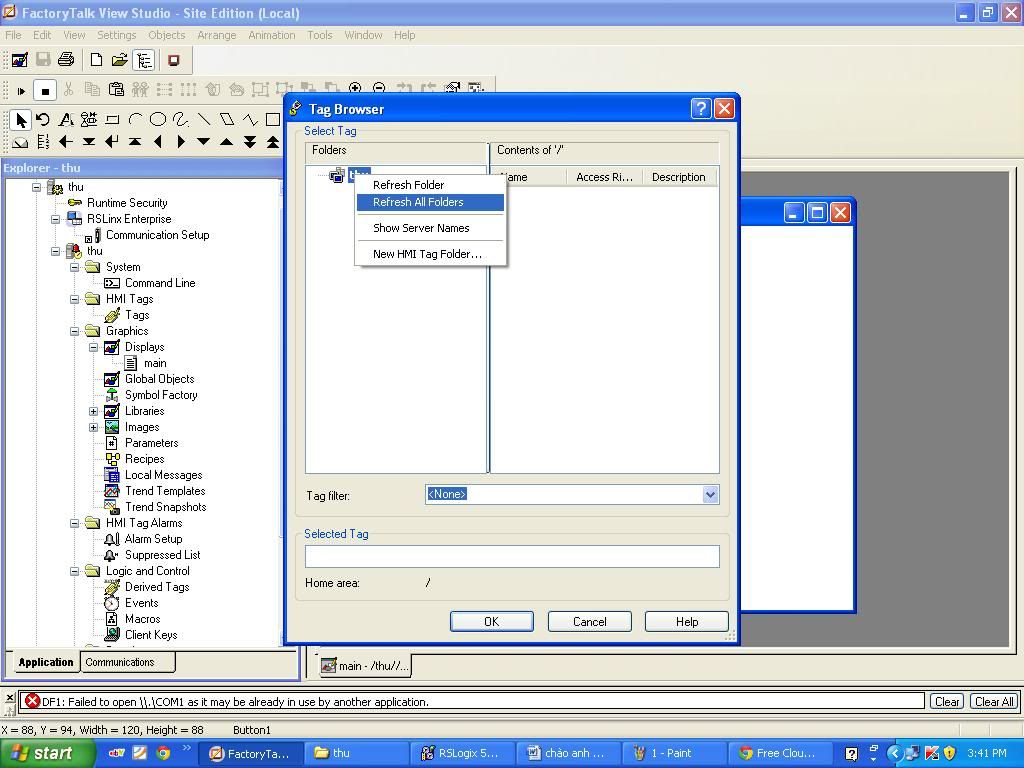Click the main display document tab
Viewport: 1024px width, 768px height.
(365, 665)
